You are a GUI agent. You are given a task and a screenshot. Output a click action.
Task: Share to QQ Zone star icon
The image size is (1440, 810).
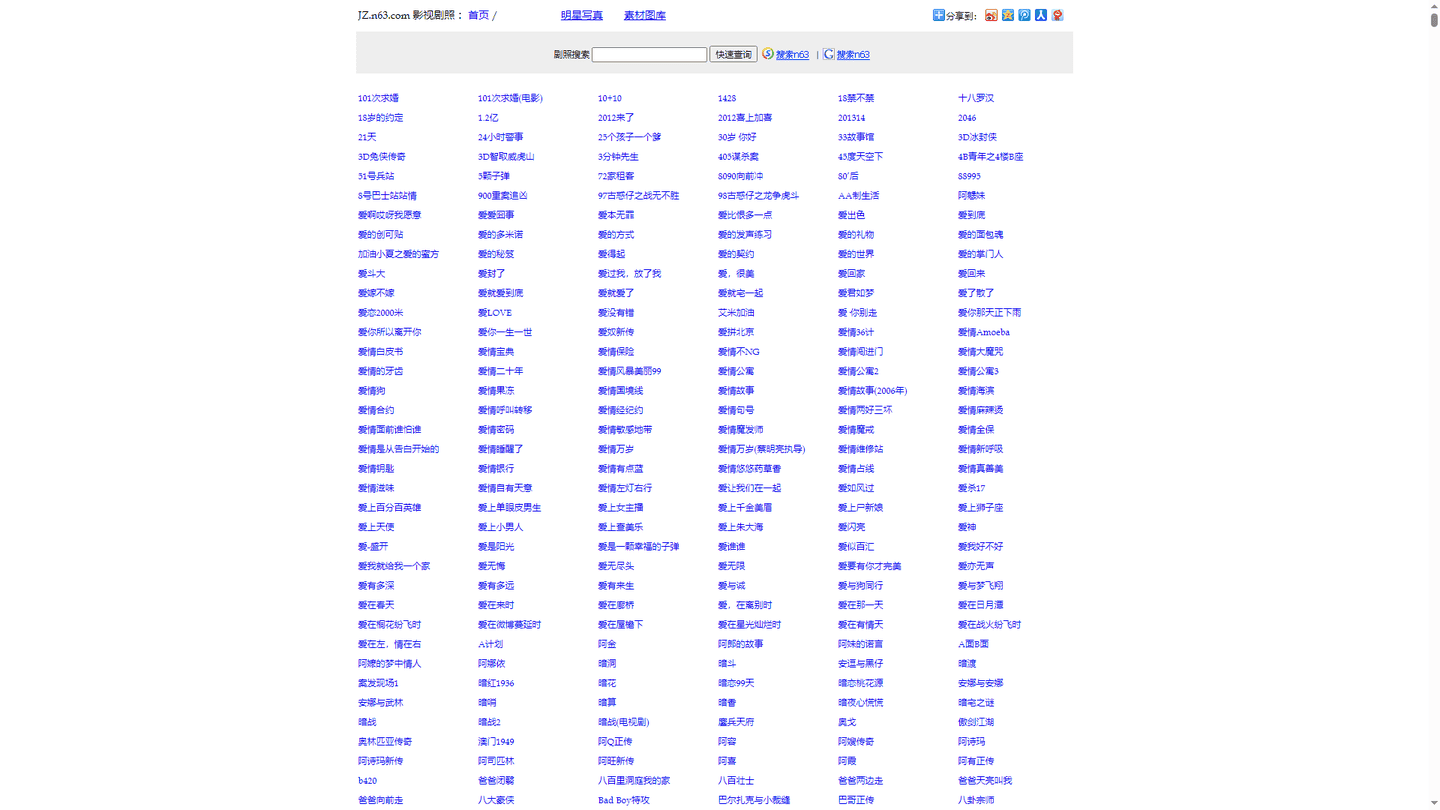tap(1008, 15)
